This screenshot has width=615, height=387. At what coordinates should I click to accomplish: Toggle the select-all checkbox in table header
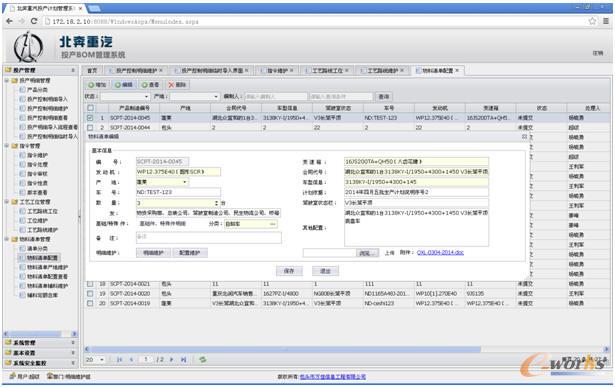pyautogui.click(x=90, y=108)
